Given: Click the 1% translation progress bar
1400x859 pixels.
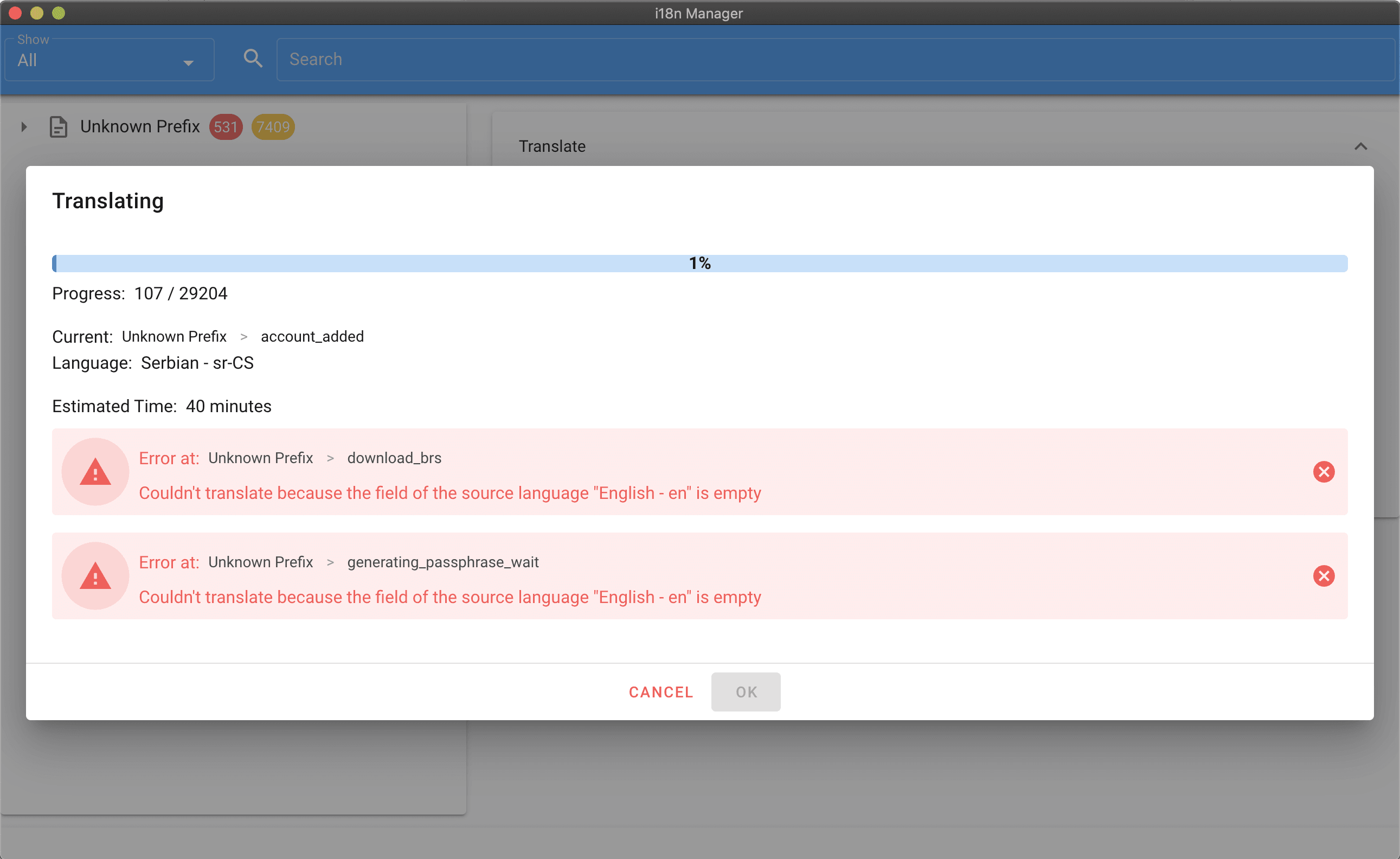Looking at the screenshot, I should coord(699,263).
